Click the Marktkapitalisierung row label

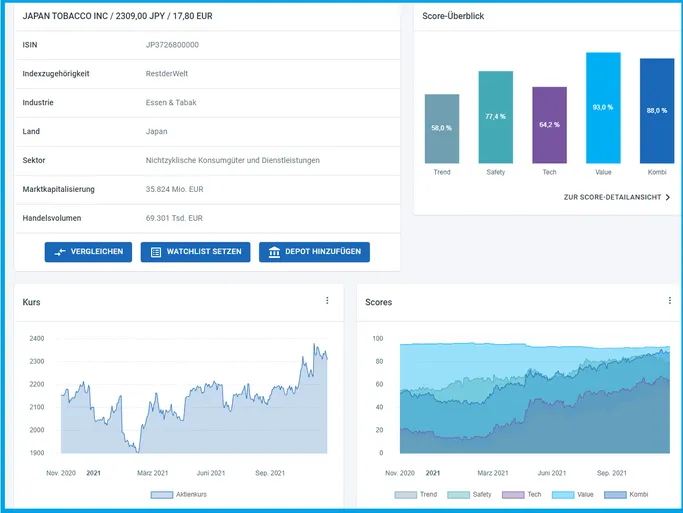coord(58,189)
